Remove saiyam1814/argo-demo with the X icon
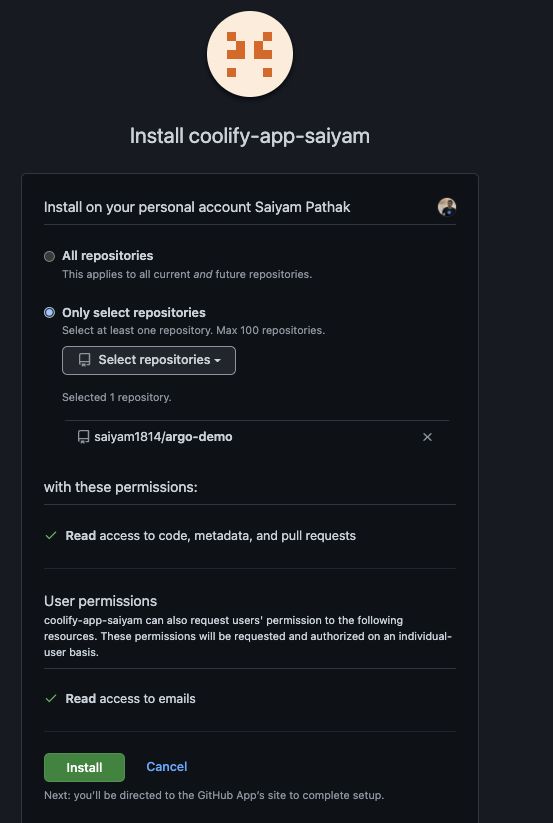The width and height of the screenshot is (553, 823). pyautogui.click(x=427, y=437)
